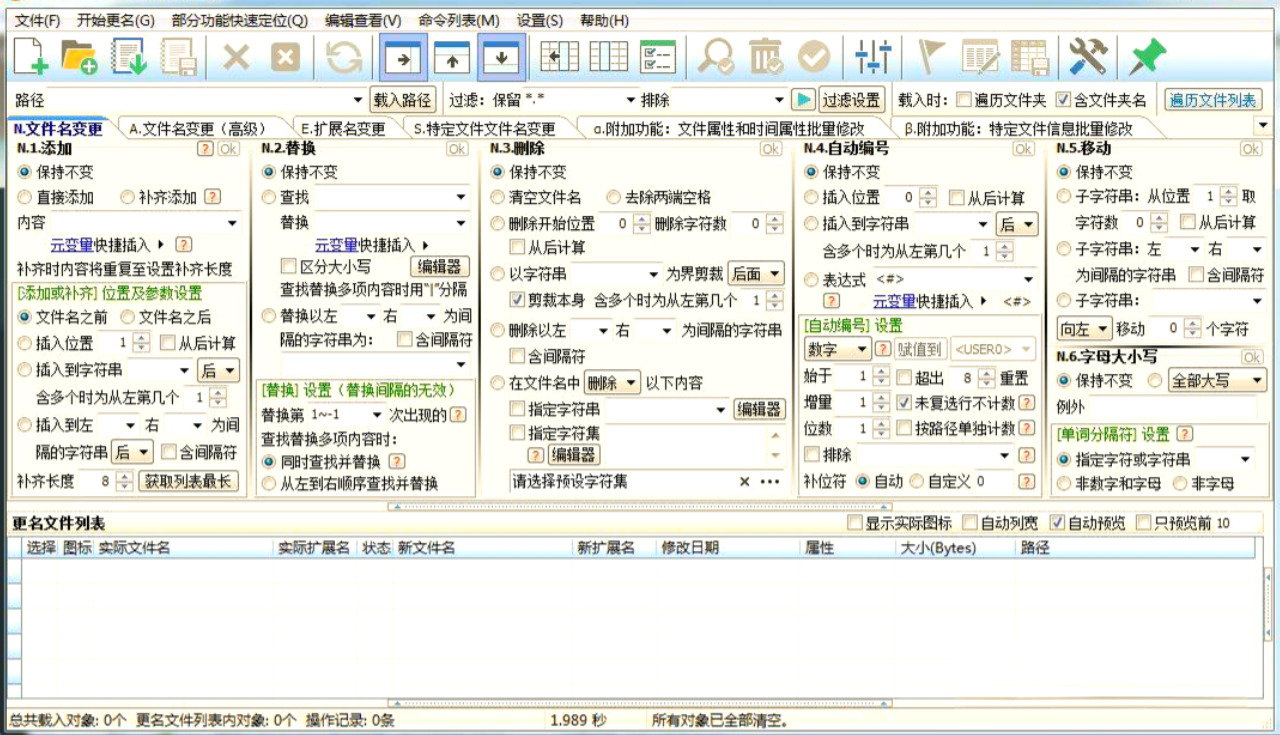
Task: Expand the 排除 filter dropdown
Action: point(780,100)
